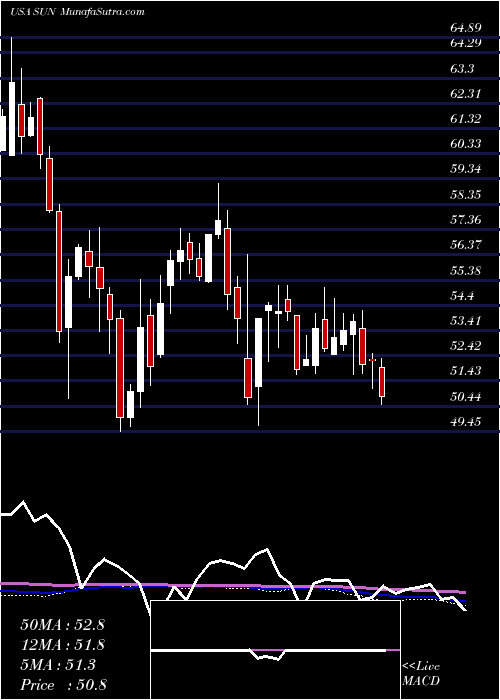Click the 12MA : 51.8 readout
Image resolution: width=500 pixels, height=700 pixels.
tap(62, 645)
